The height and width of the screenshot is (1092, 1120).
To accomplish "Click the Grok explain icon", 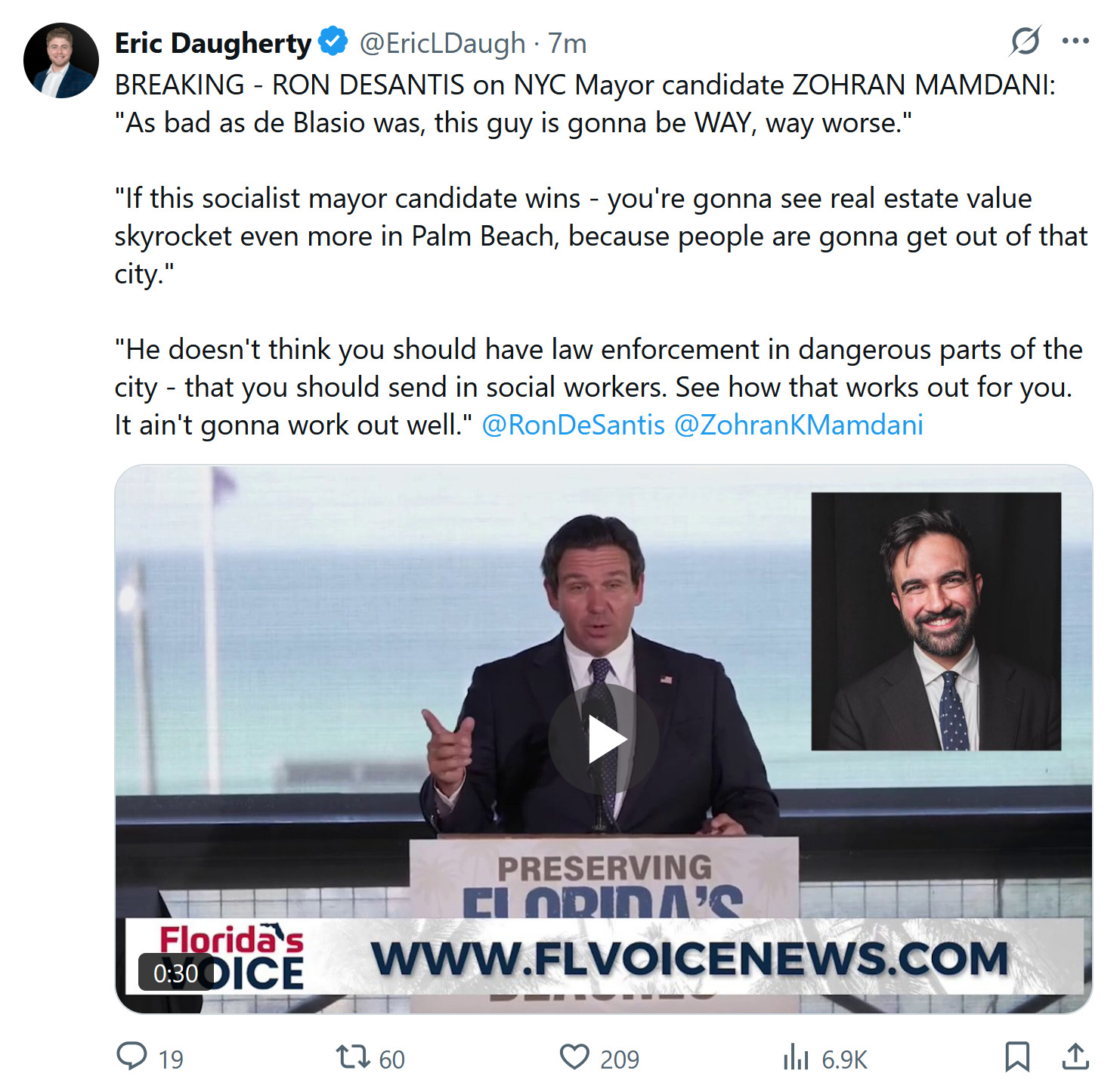I will 1024,41.
